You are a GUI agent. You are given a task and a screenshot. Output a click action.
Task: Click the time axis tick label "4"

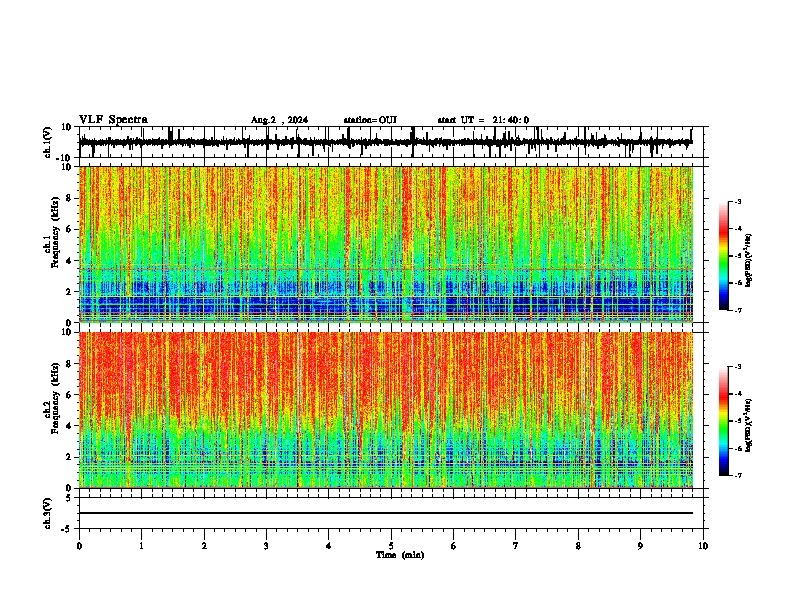pyautogui.click(x=329, y=546)
